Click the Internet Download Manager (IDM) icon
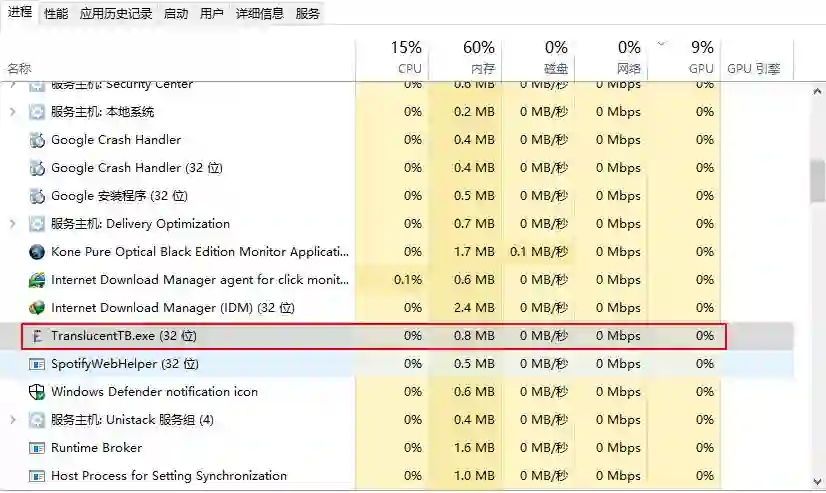826x493 pixels. [38, 308]
